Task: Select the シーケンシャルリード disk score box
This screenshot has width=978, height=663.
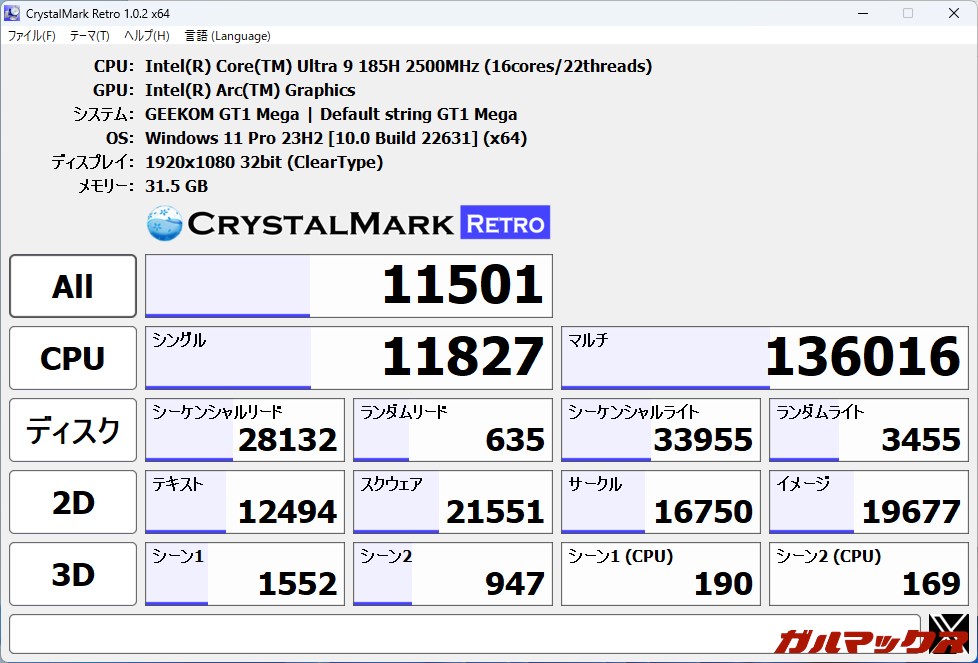Action: (x=244, y=430)
